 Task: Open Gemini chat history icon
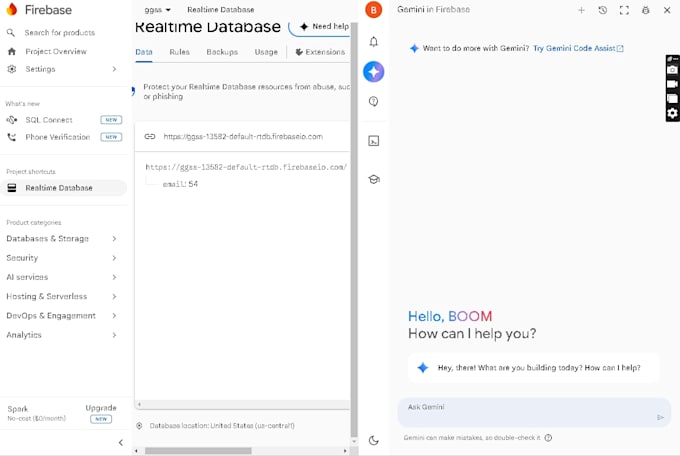602,10
